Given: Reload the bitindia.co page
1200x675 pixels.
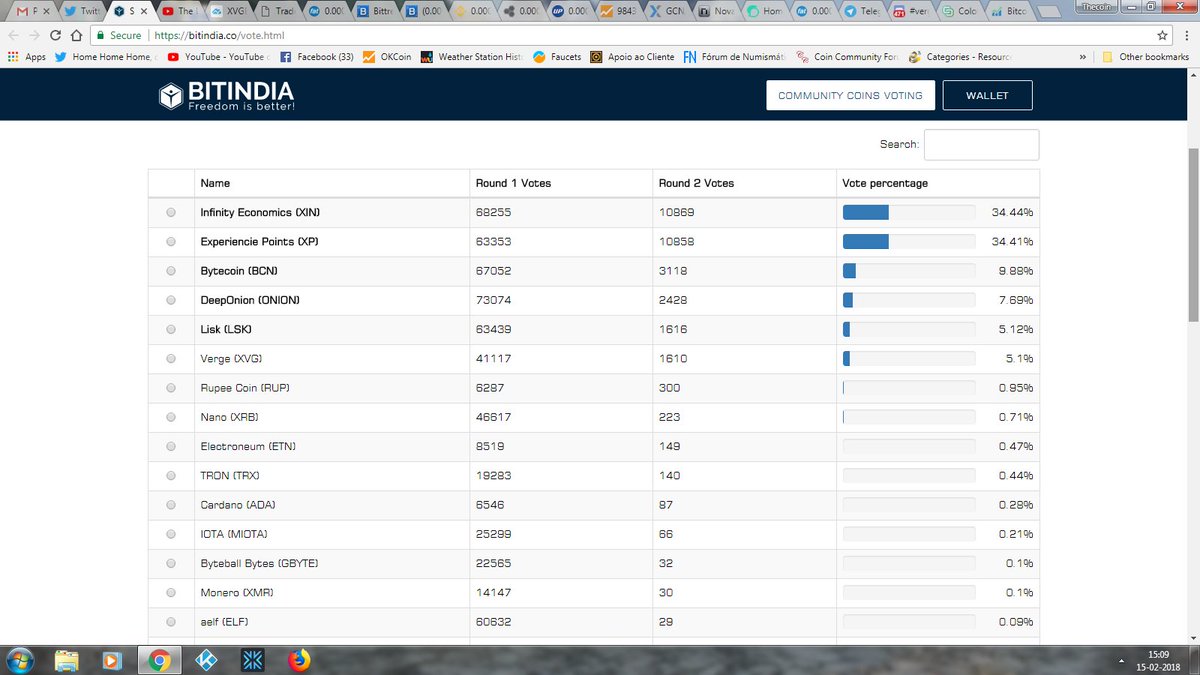Looking at the screenshot, I should [x=57, y=35].
